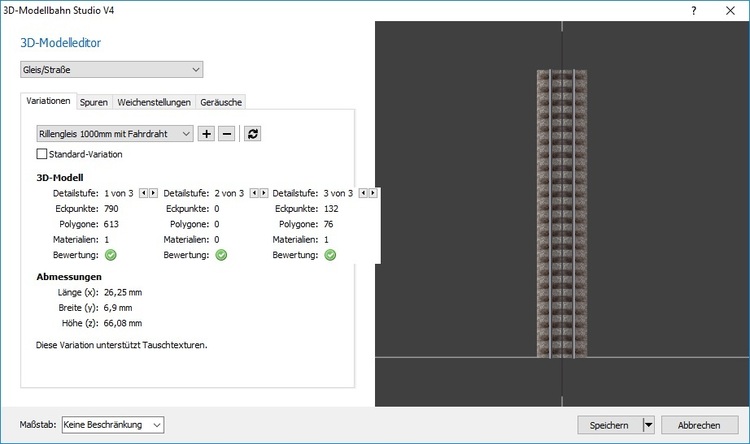The width and height of the screenshot is (750, 444).
Task: Click the 3D-Modell section heading
Action: point(60,178)
